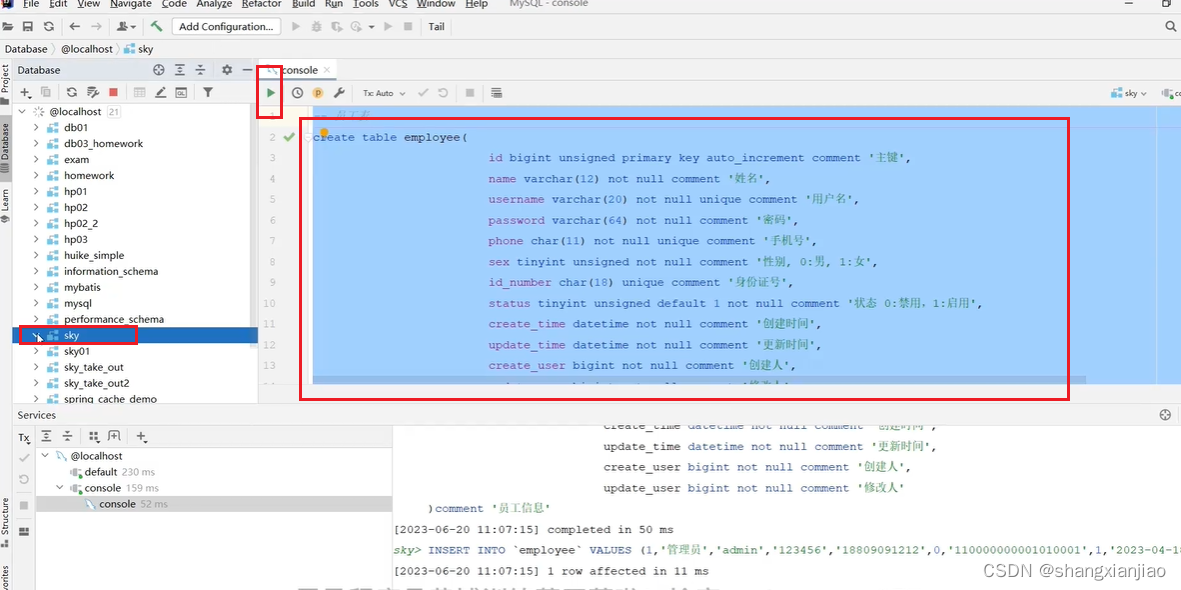This screenshot has width=1181, height=590.
Task: Collapse all in Database panel header
Action: 200,70
